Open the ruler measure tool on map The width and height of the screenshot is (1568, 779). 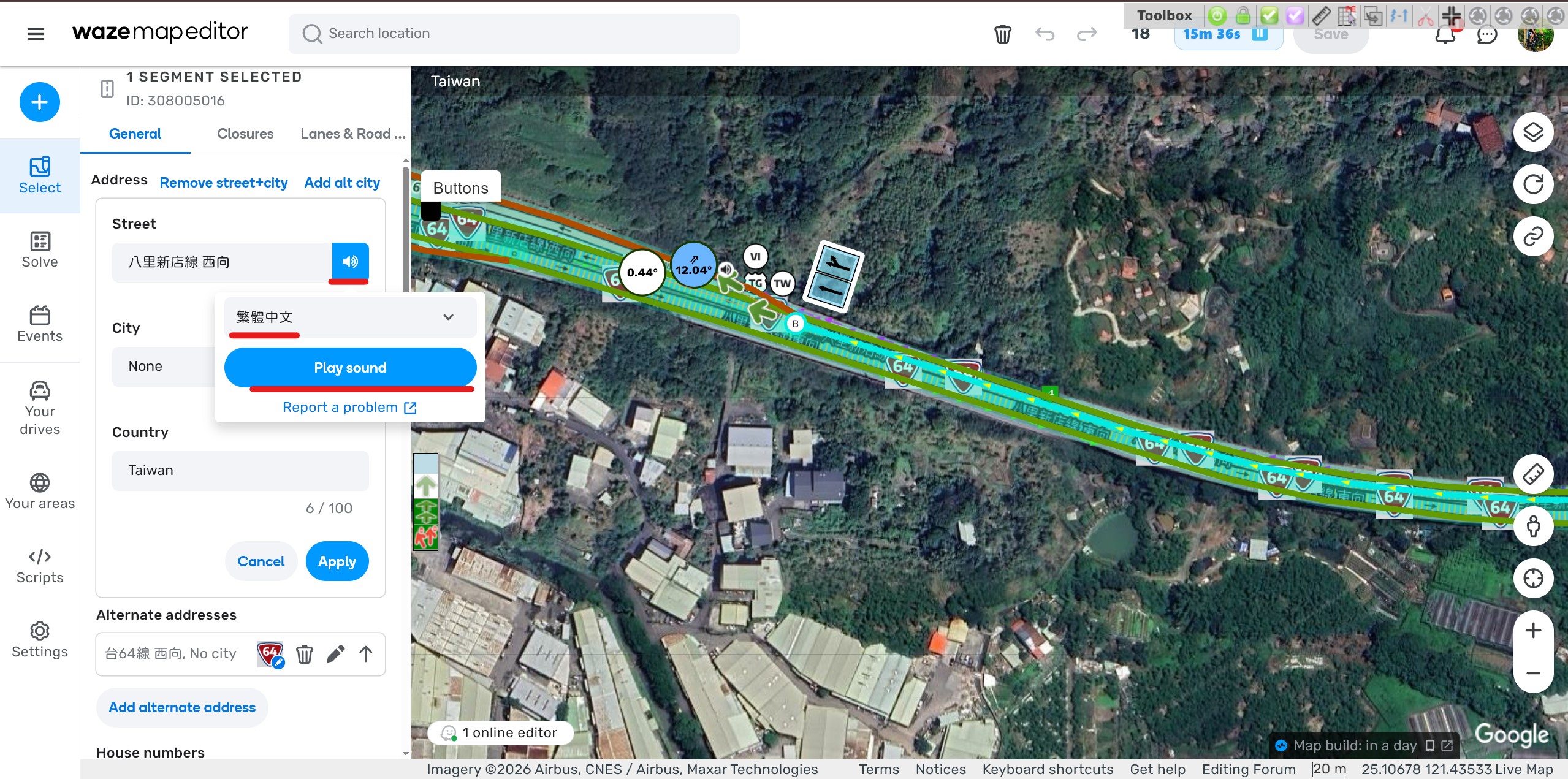tap(1532, 474)
